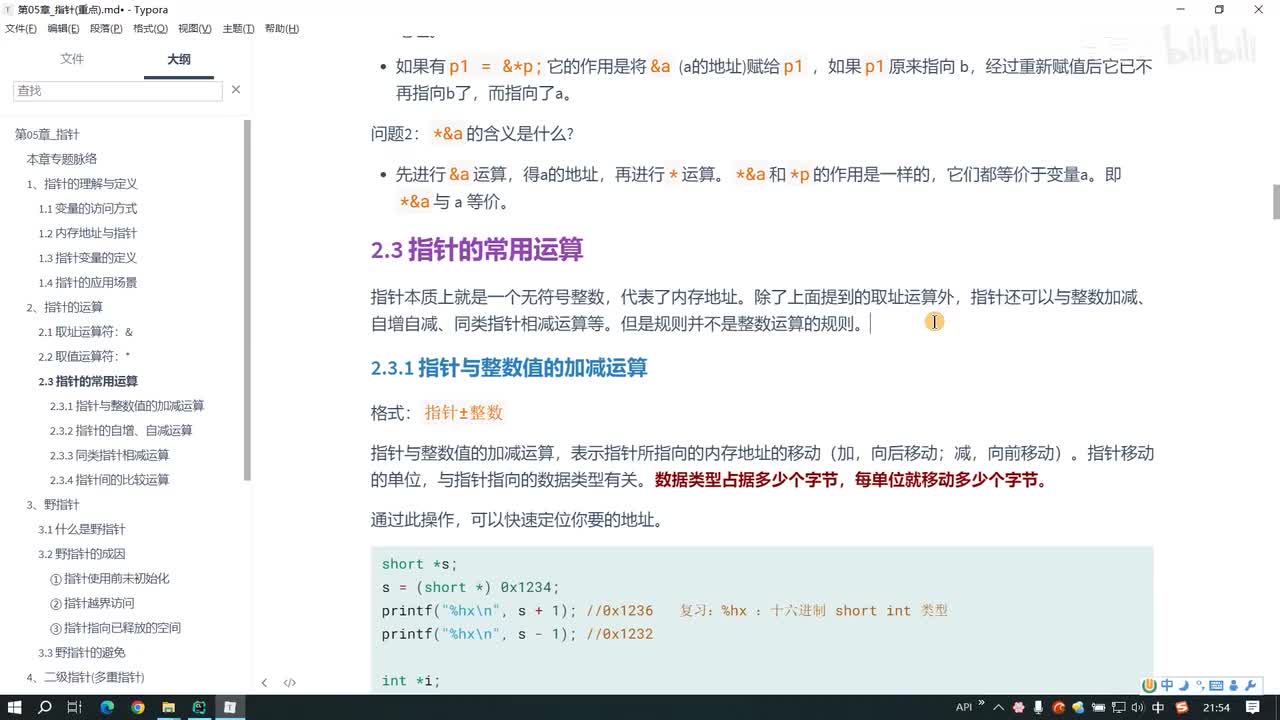This screenshot has height=720, width=1280.
Task: Open the 格式(O) menu
Action: pyautogui.click(x=150, y=29)
